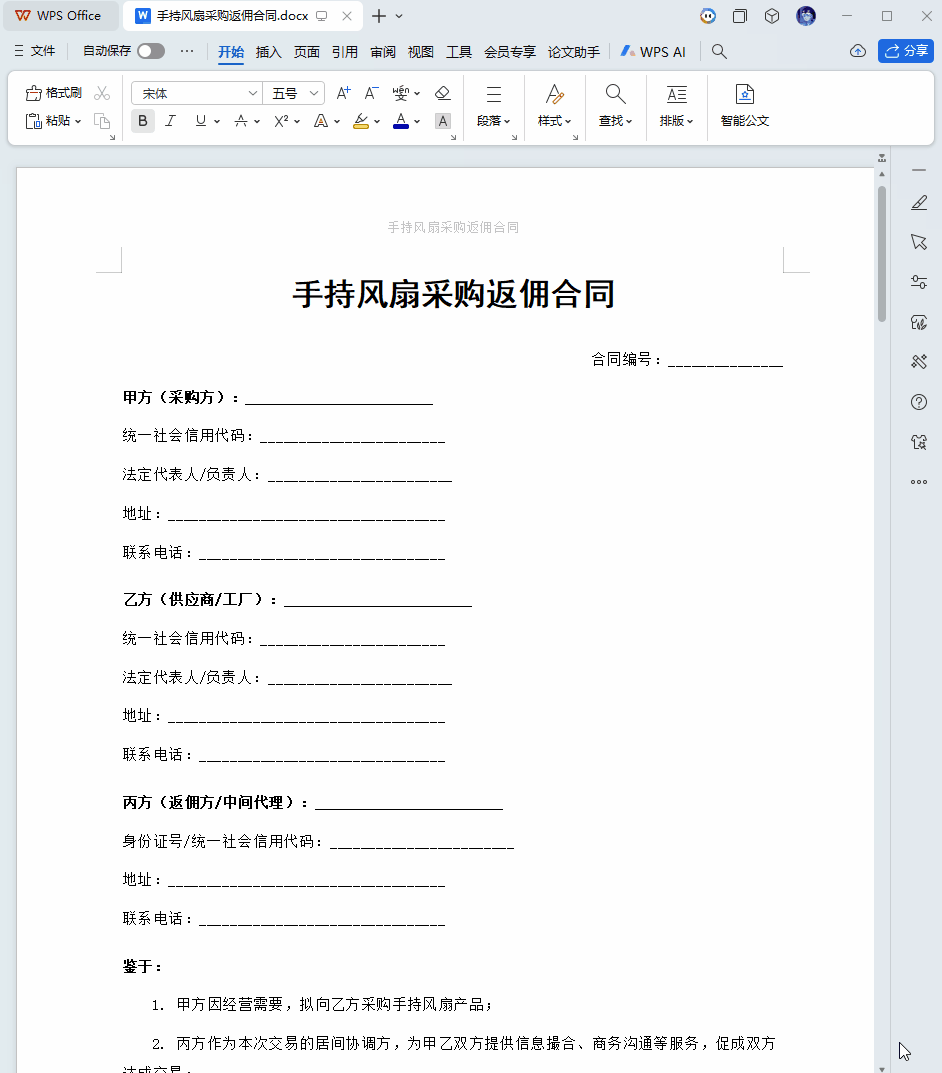
Task: Increase font size with A+ icon
Action: 343,93
